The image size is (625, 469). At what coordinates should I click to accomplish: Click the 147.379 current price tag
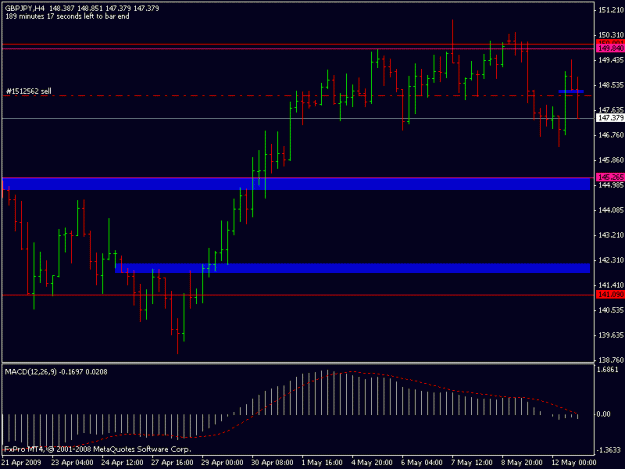(610, 118)
